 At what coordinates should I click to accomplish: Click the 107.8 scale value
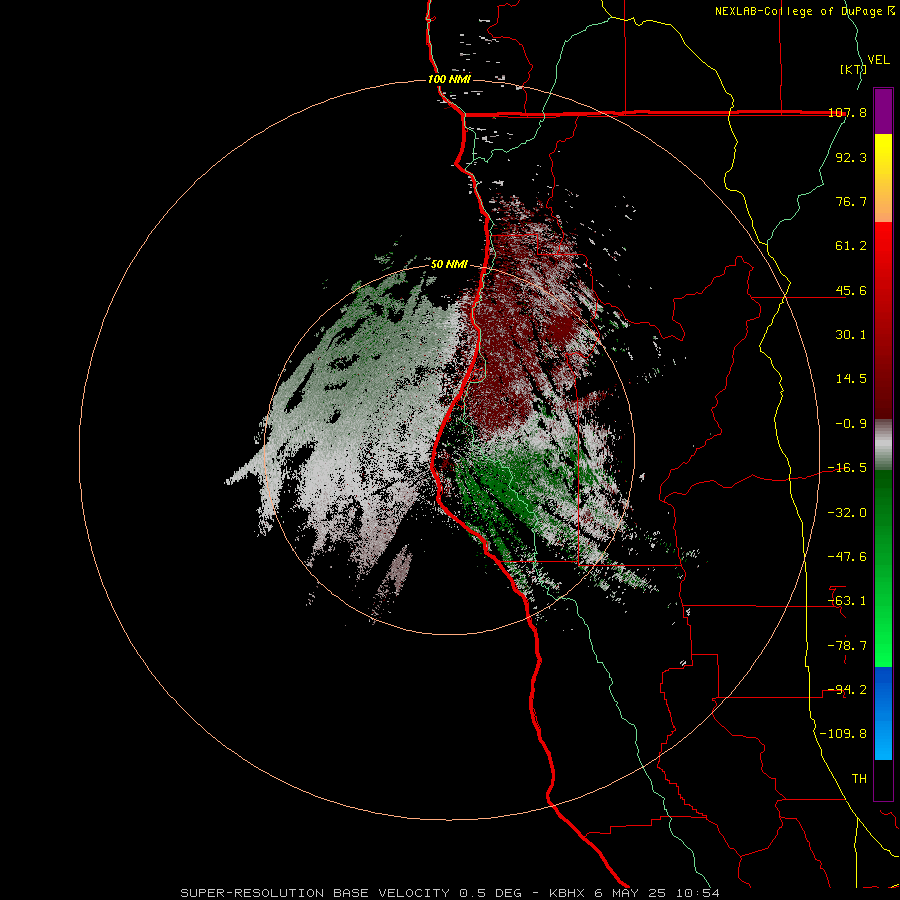pyautogui.click(x=847, y=113)
